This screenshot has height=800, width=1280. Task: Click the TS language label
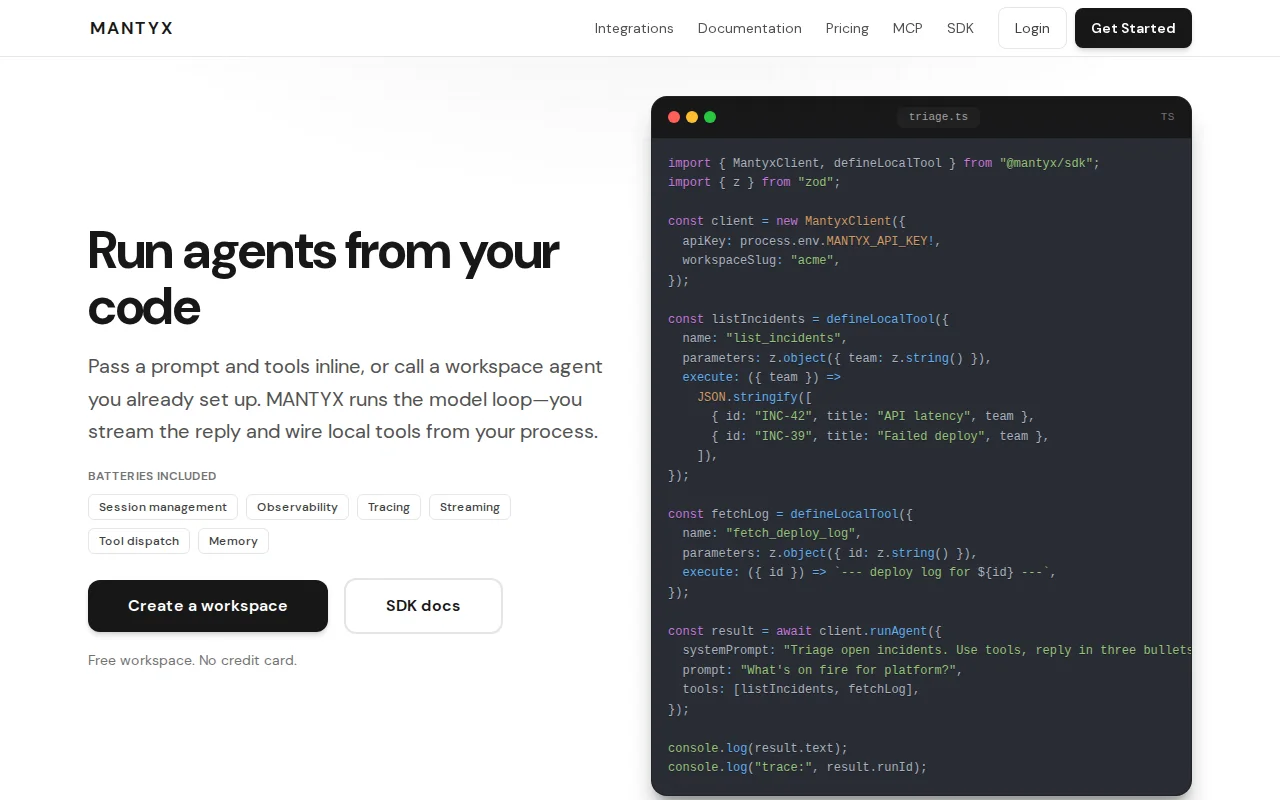pyautogui.click(x=1167, y=117)
